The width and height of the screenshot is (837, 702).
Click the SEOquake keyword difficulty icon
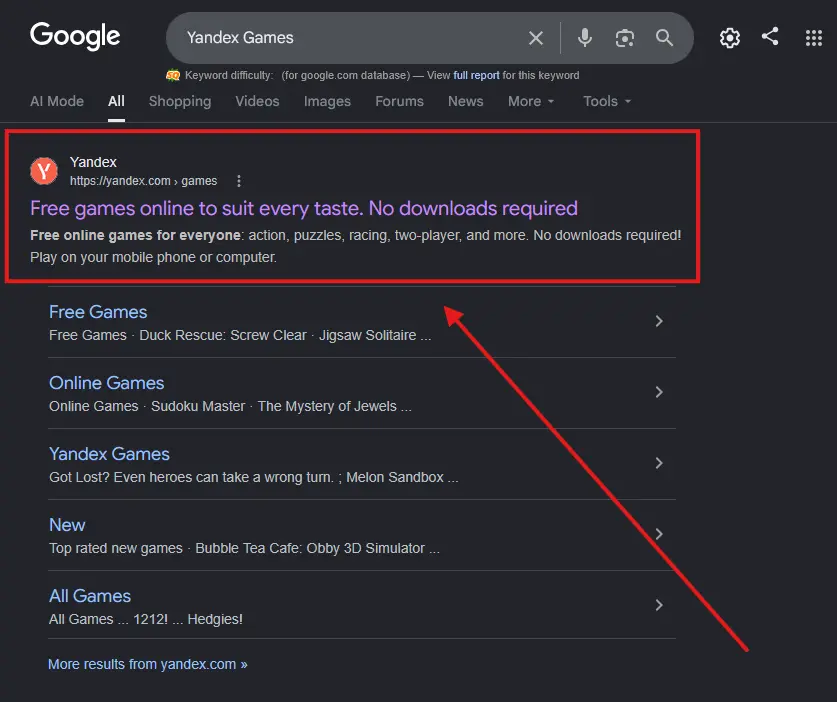click(173, 75)
